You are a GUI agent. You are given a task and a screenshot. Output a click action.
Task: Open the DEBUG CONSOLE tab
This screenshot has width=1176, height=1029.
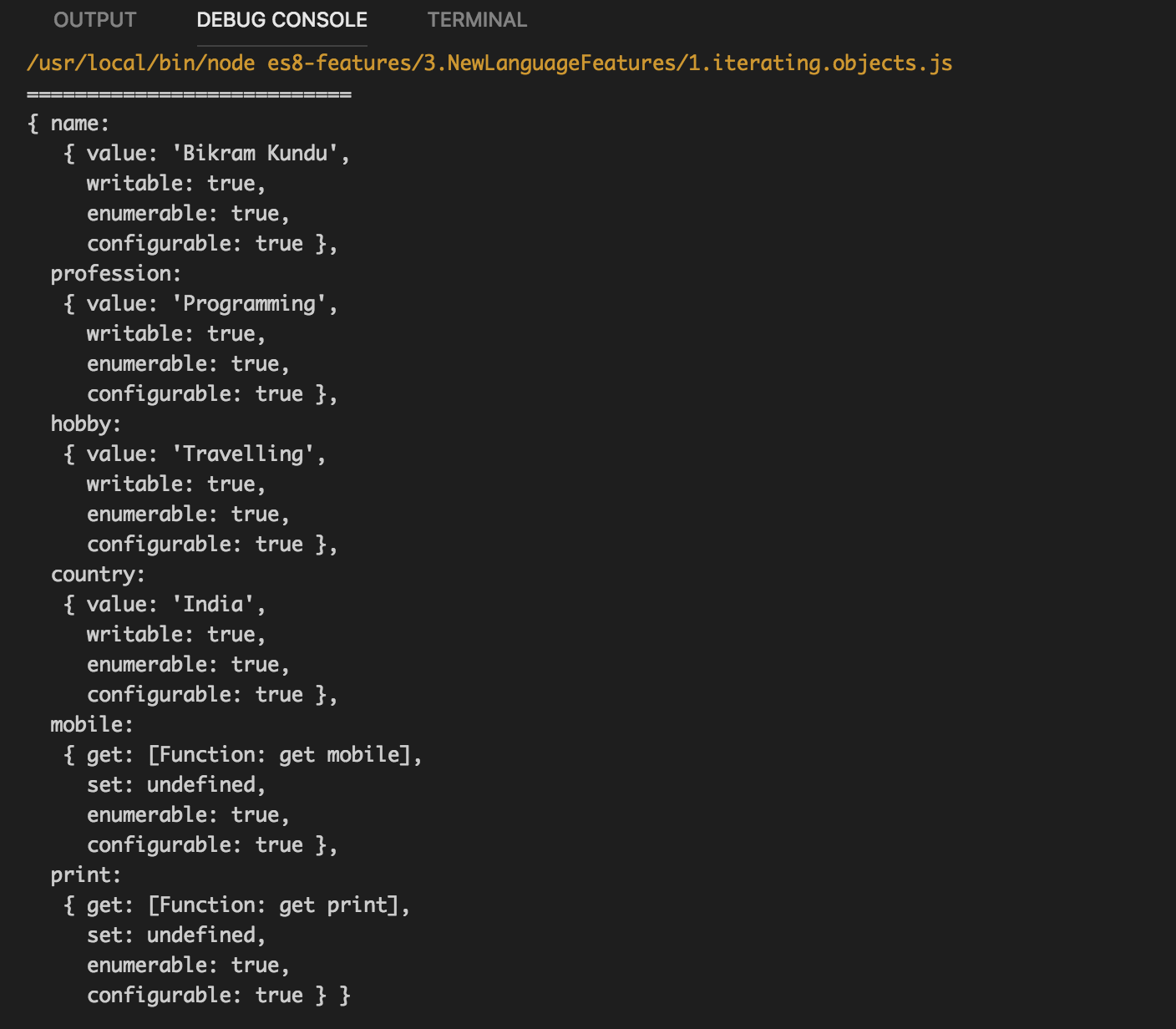pos(281,19)
